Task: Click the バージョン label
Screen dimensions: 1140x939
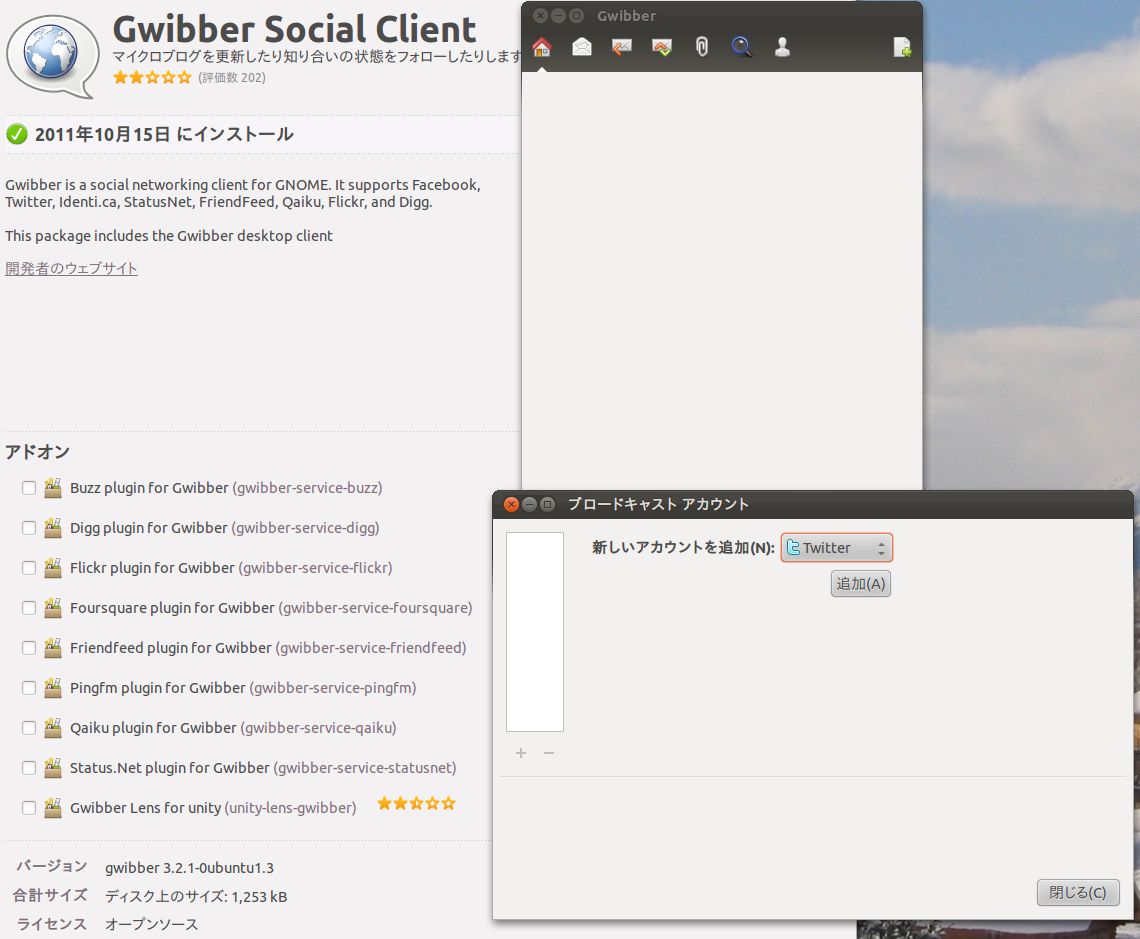Action: pyautogui.click(x=52, y=866)
